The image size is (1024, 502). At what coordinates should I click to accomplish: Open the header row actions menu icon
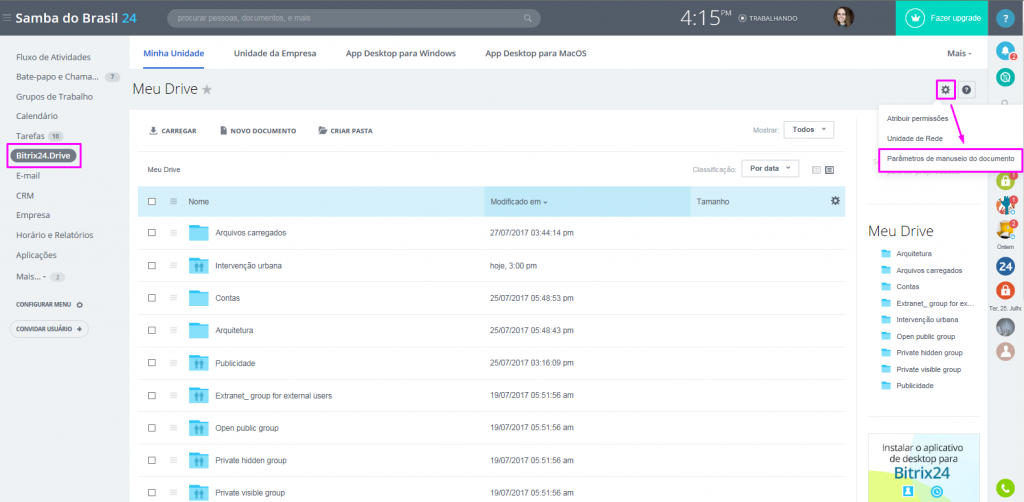[173, 202]
